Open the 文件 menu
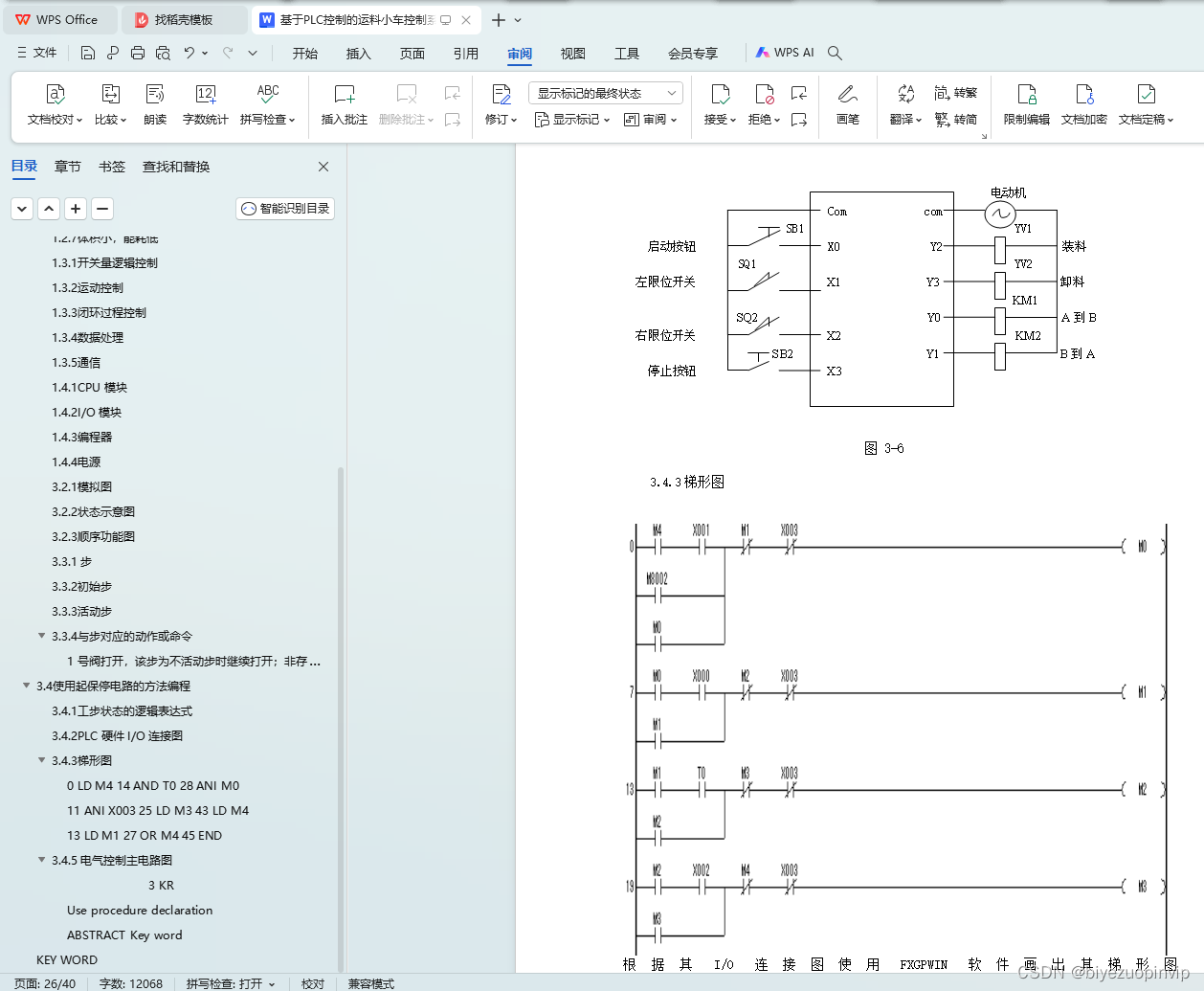Image resolution: width=1204 pixels, height=991 pixels. coord(36,53)
